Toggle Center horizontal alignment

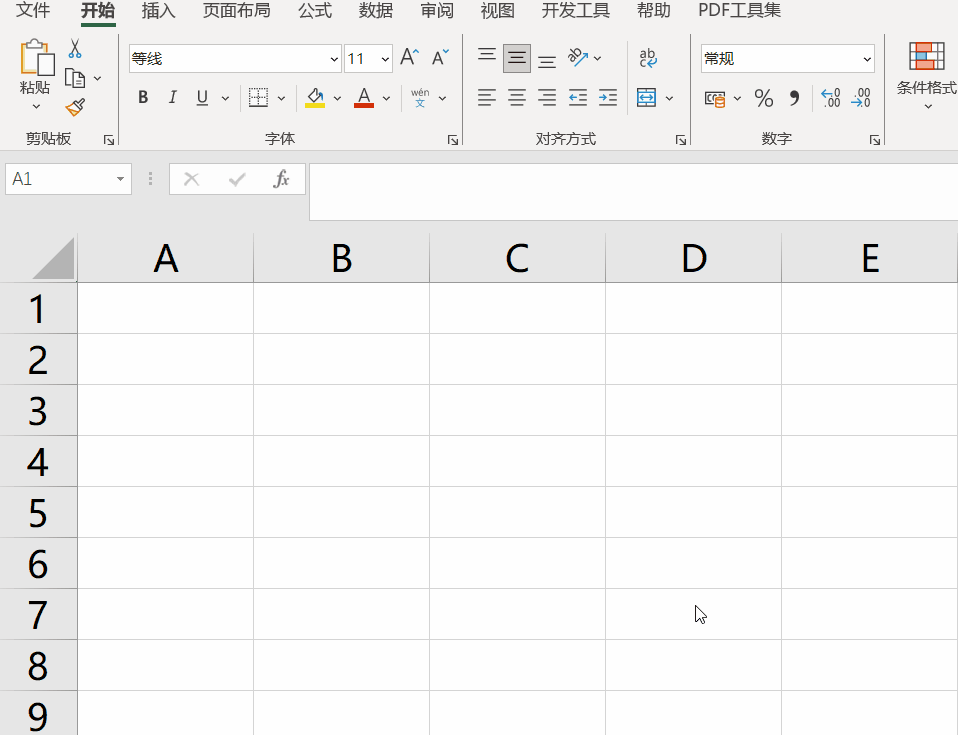tap(517, 98)
